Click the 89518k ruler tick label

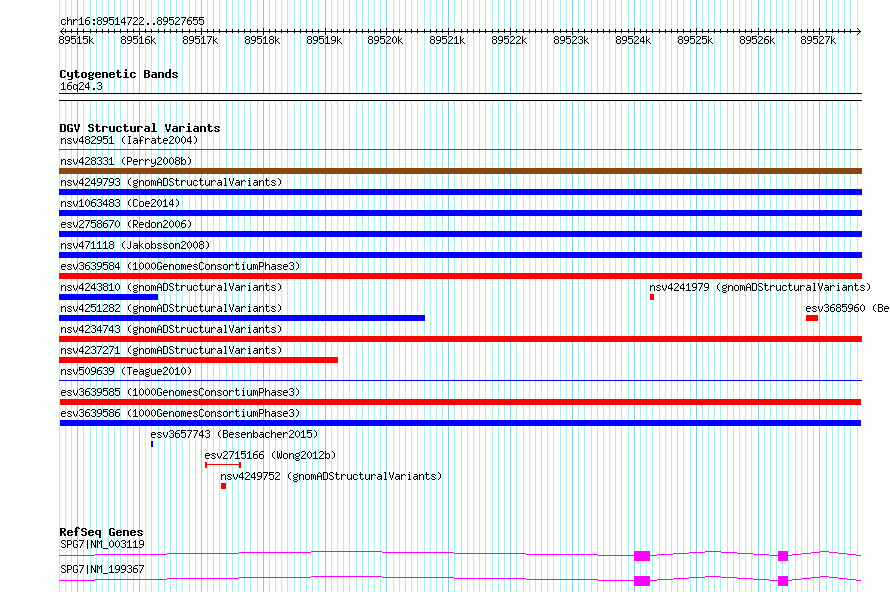[x=262, y=40]
